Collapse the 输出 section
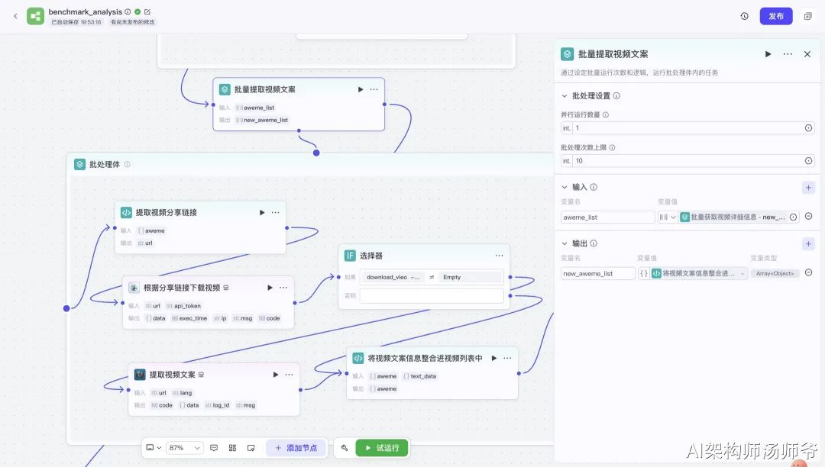Viewport: 825px width, 468px height. pyautogui.click(x=564, y=243)
